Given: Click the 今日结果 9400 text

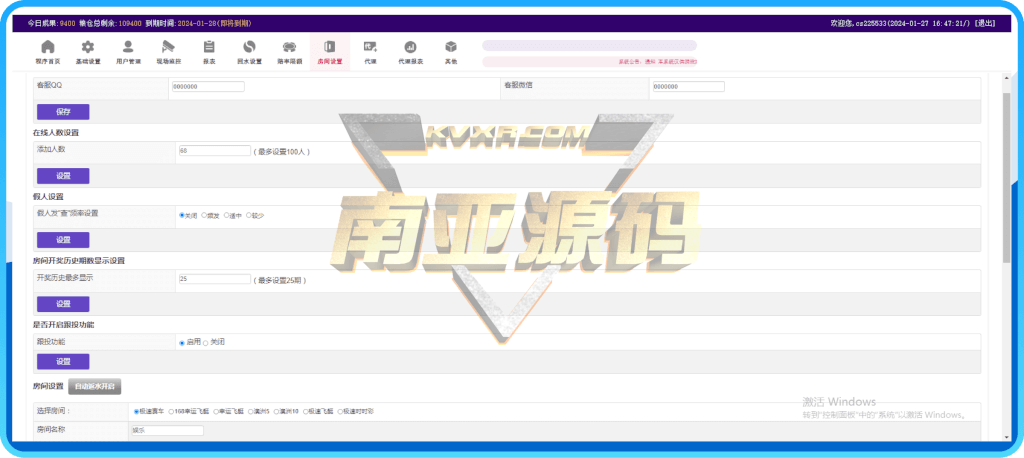Looking at the screenshot, I should (x=51, y=23).
